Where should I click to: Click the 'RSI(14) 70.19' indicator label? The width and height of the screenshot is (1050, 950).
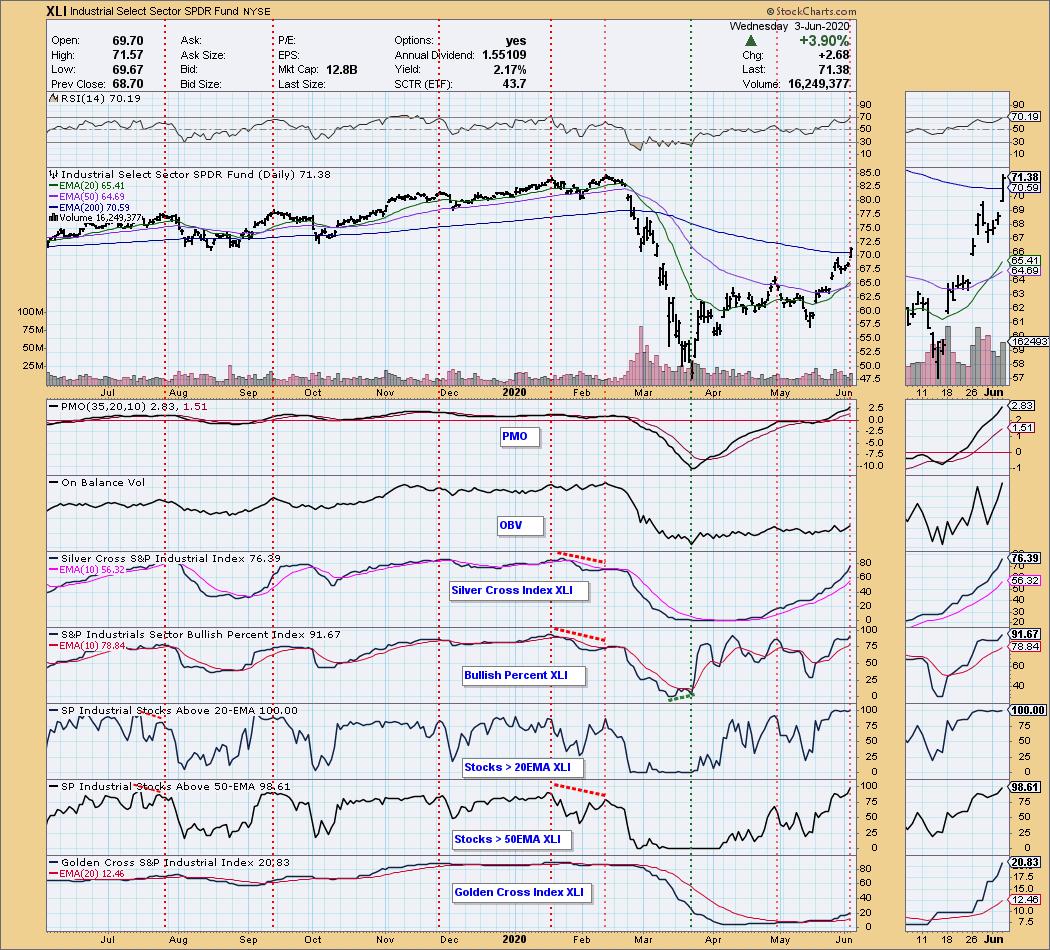tap(100, 98)
